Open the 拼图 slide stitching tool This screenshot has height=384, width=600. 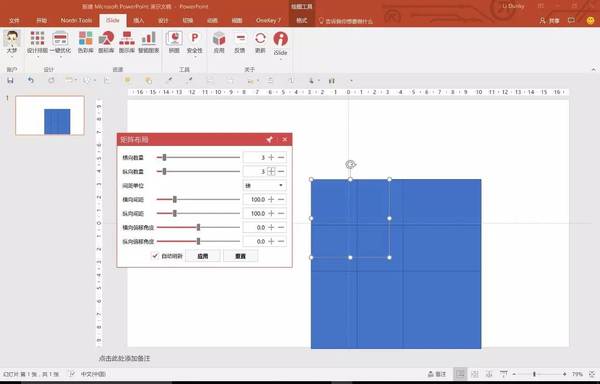tap(174, 42)
